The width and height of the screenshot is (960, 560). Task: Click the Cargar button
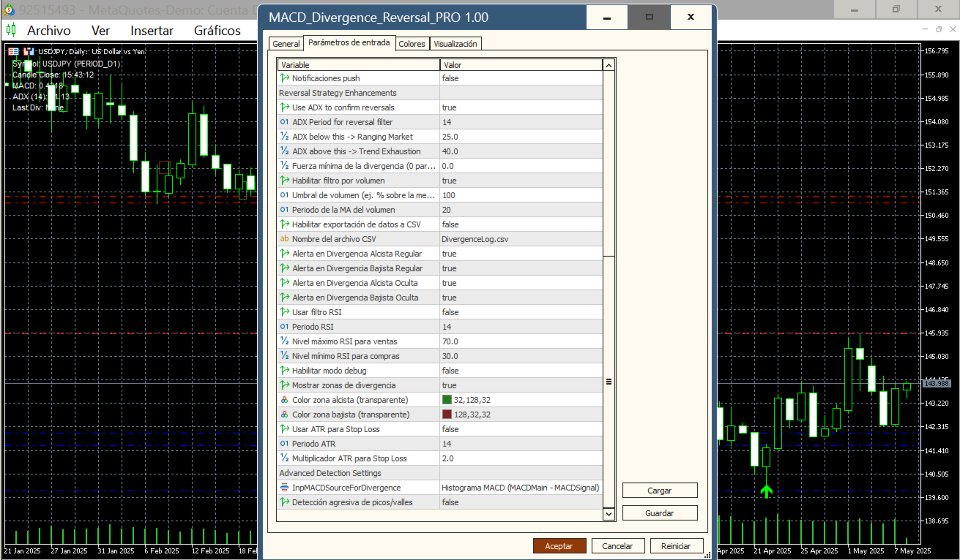click(x=659, y=490)
